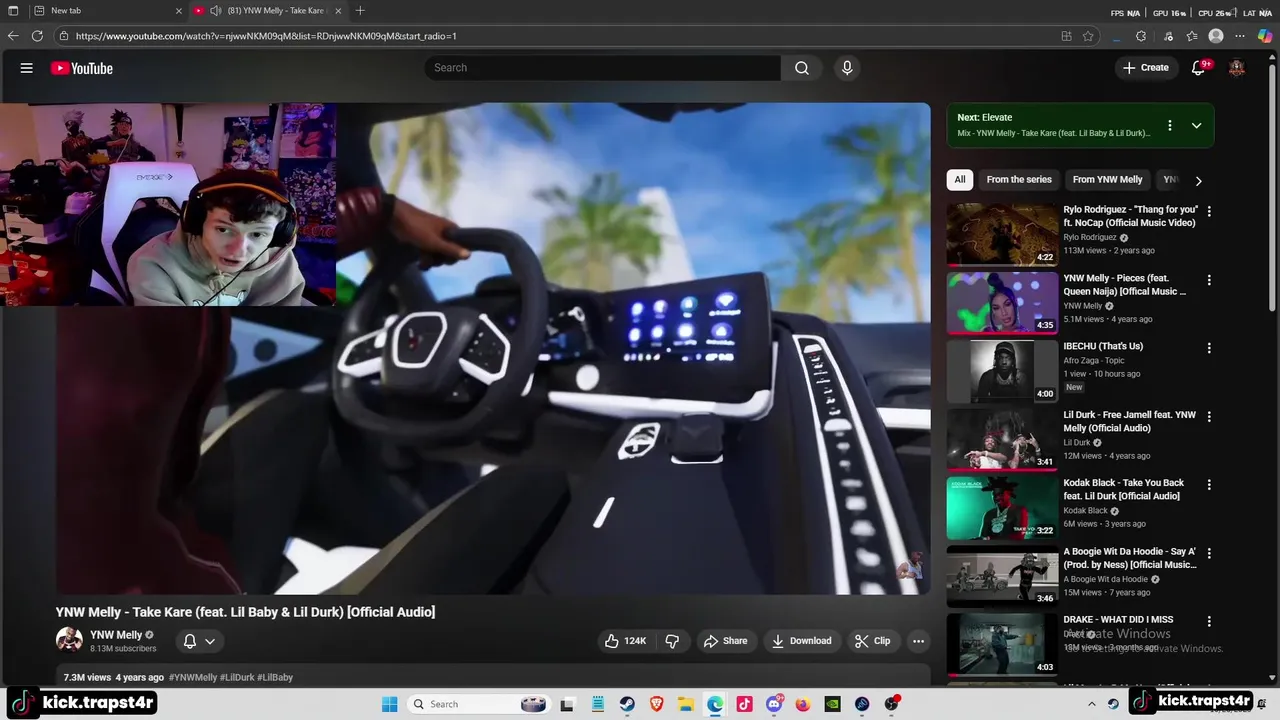Open the Windows Start menu
The image size is (1280, 720).
(390, 704)
